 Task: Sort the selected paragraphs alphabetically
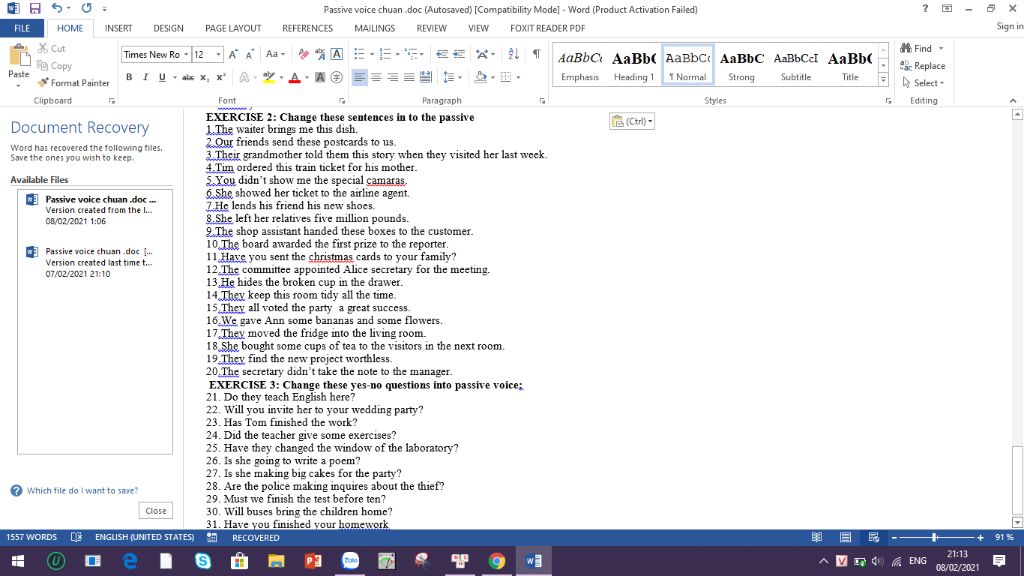coord(513,54)
